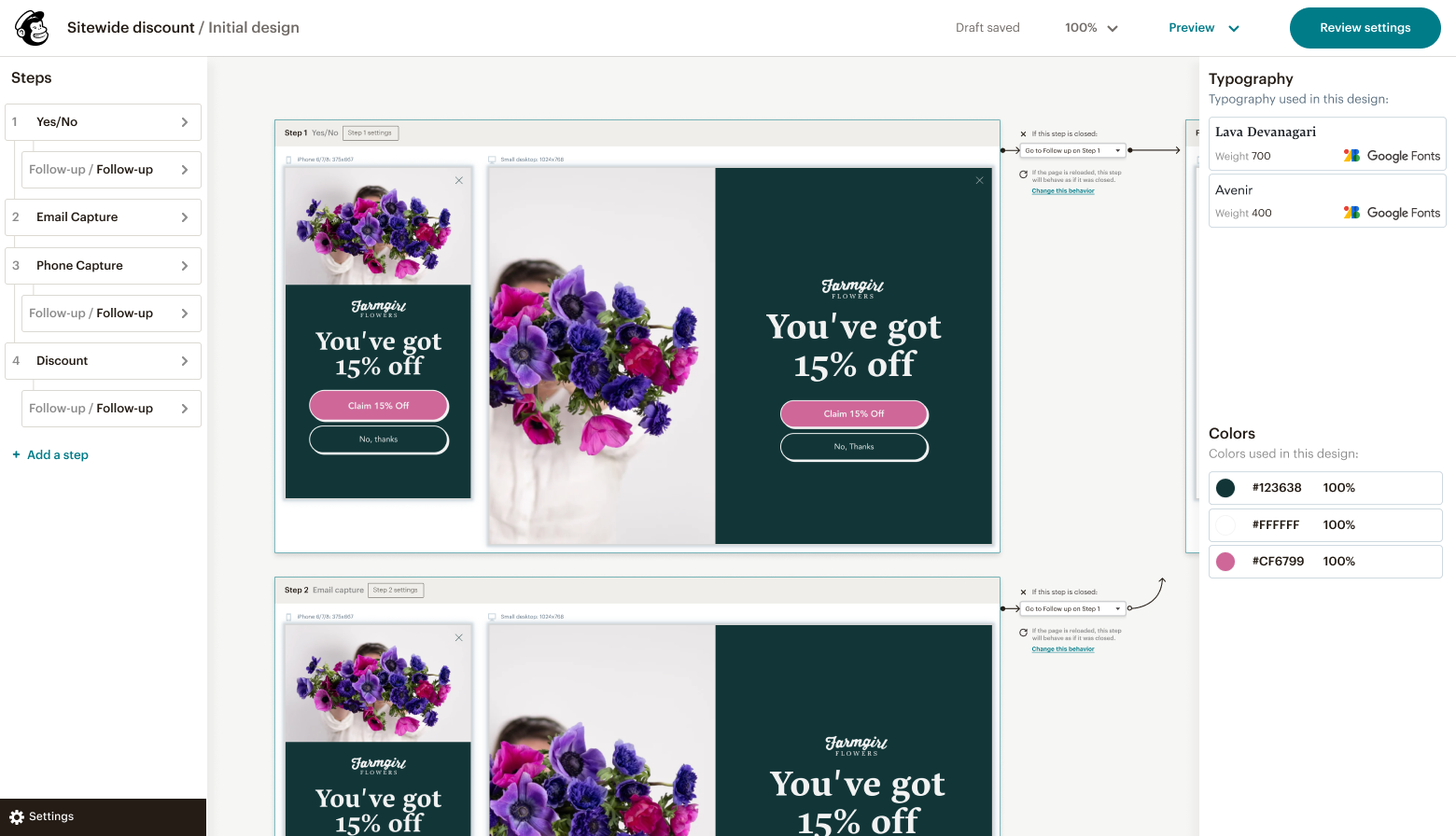Click the Google Fonts icon beside Lava Devanagari
The width and height of the screenshot is (1456, 836).
click(x=1351, y=156)
